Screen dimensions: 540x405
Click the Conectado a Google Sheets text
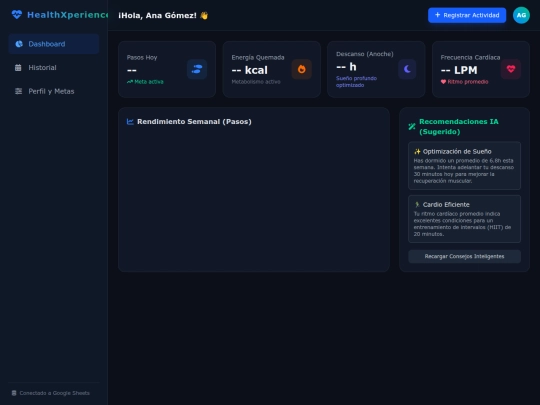(54, 393)
